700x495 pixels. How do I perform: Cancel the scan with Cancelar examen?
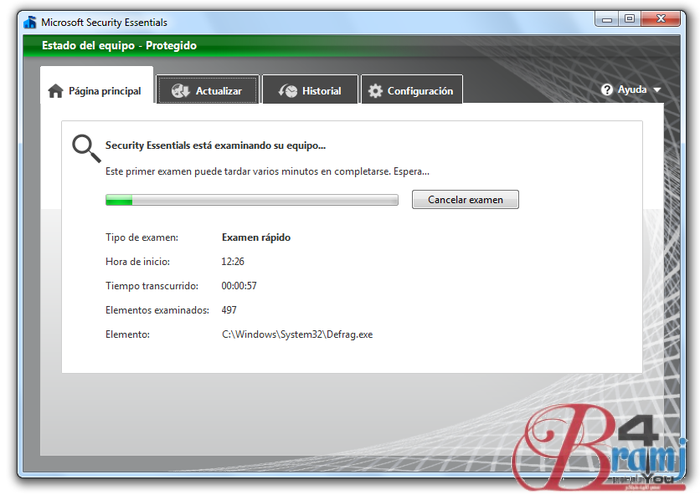[x=465, y=200]
